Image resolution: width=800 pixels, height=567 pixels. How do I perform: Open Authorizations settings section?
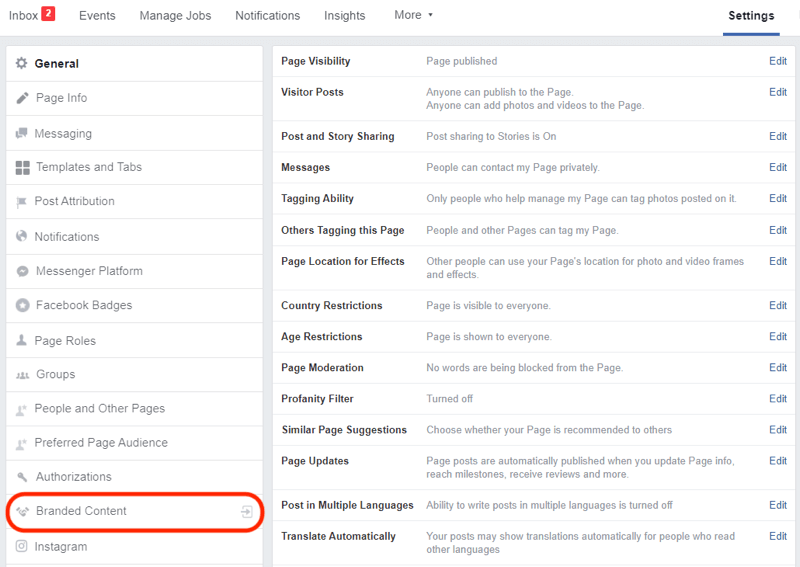[134, 477]
